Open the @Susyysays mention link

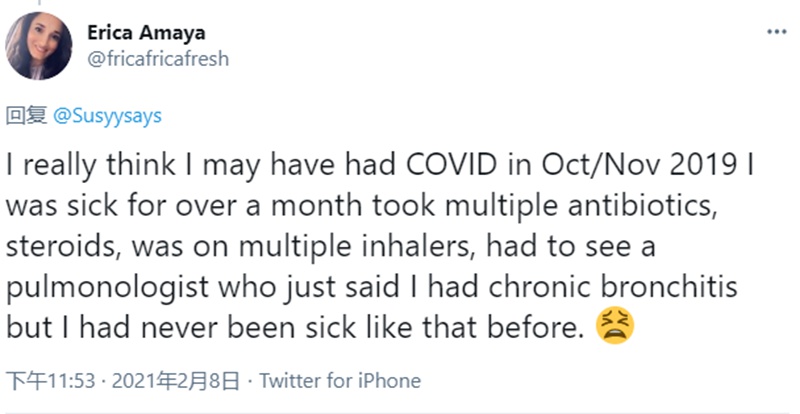click(107, 116)
